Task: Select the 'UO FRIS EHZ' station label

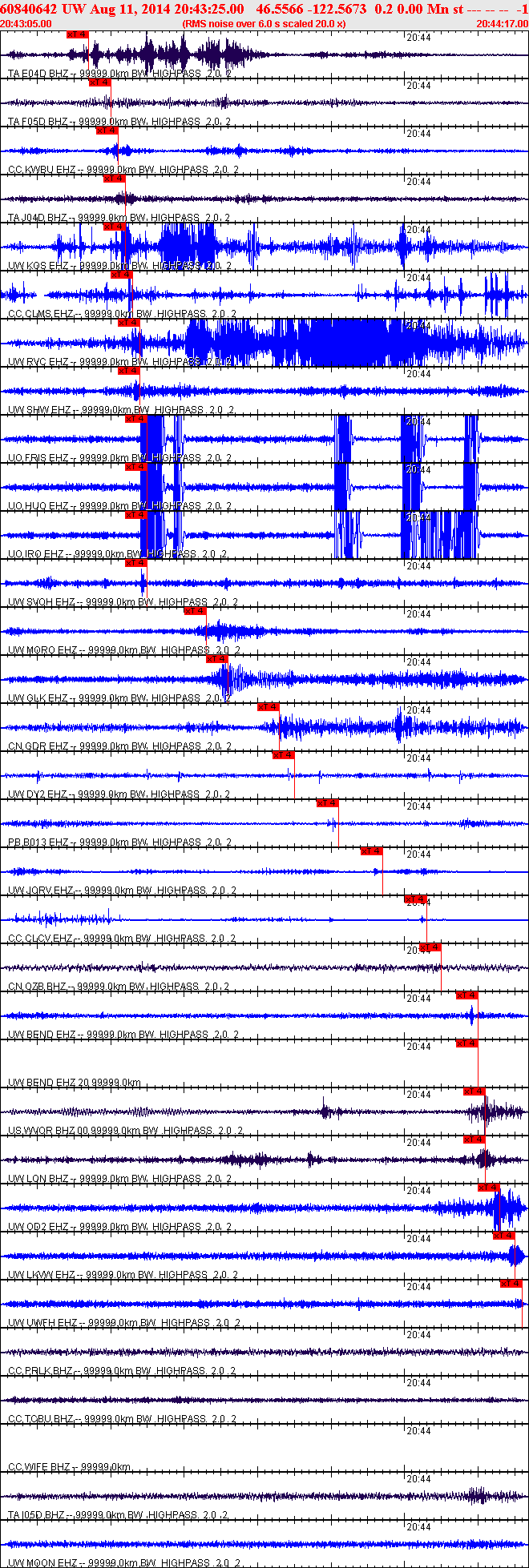Action: coord(38,458)
